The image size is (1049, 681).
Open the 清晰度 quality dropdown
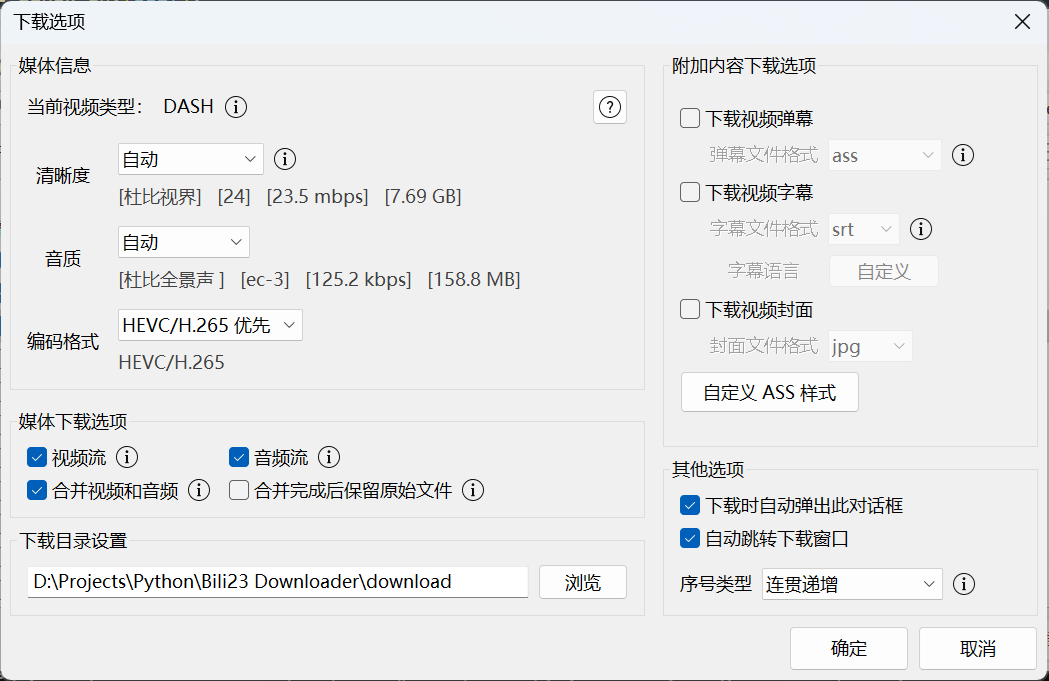pyautogui.click(x=190, y=159)
